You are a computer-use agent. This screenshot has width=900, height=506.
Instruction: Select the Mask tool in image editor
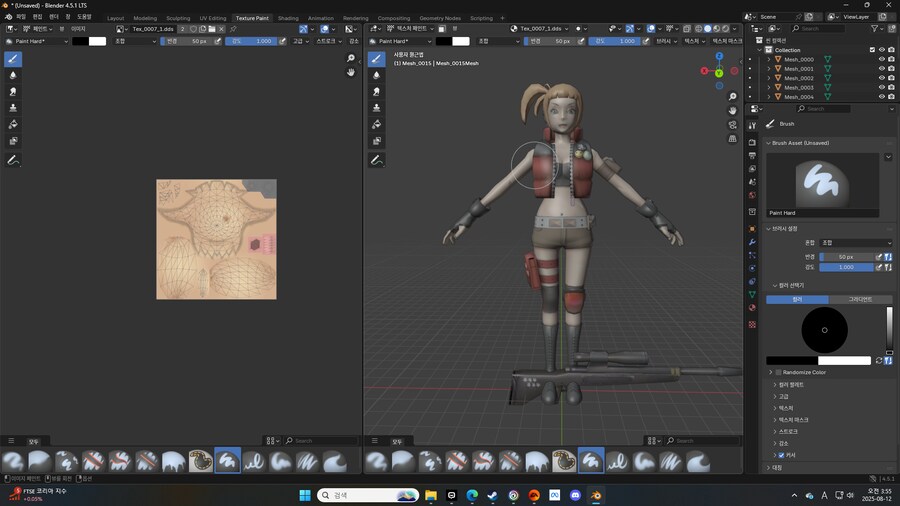click(x=13, y=141)
